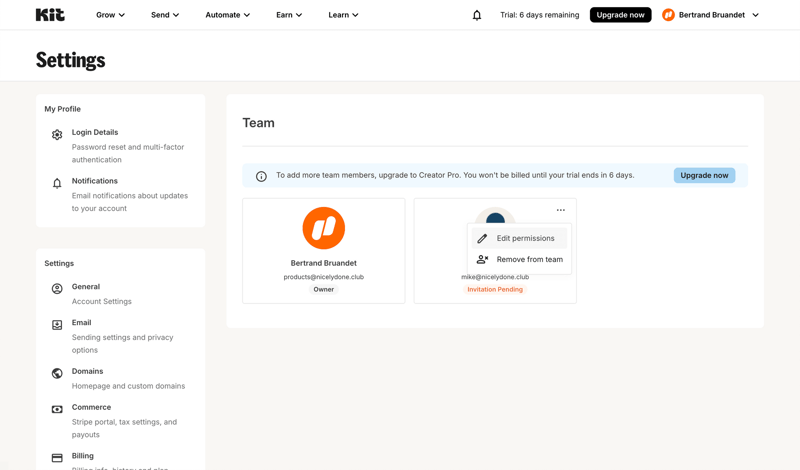
Task: Click the Team heading
Action: [258, 123]
